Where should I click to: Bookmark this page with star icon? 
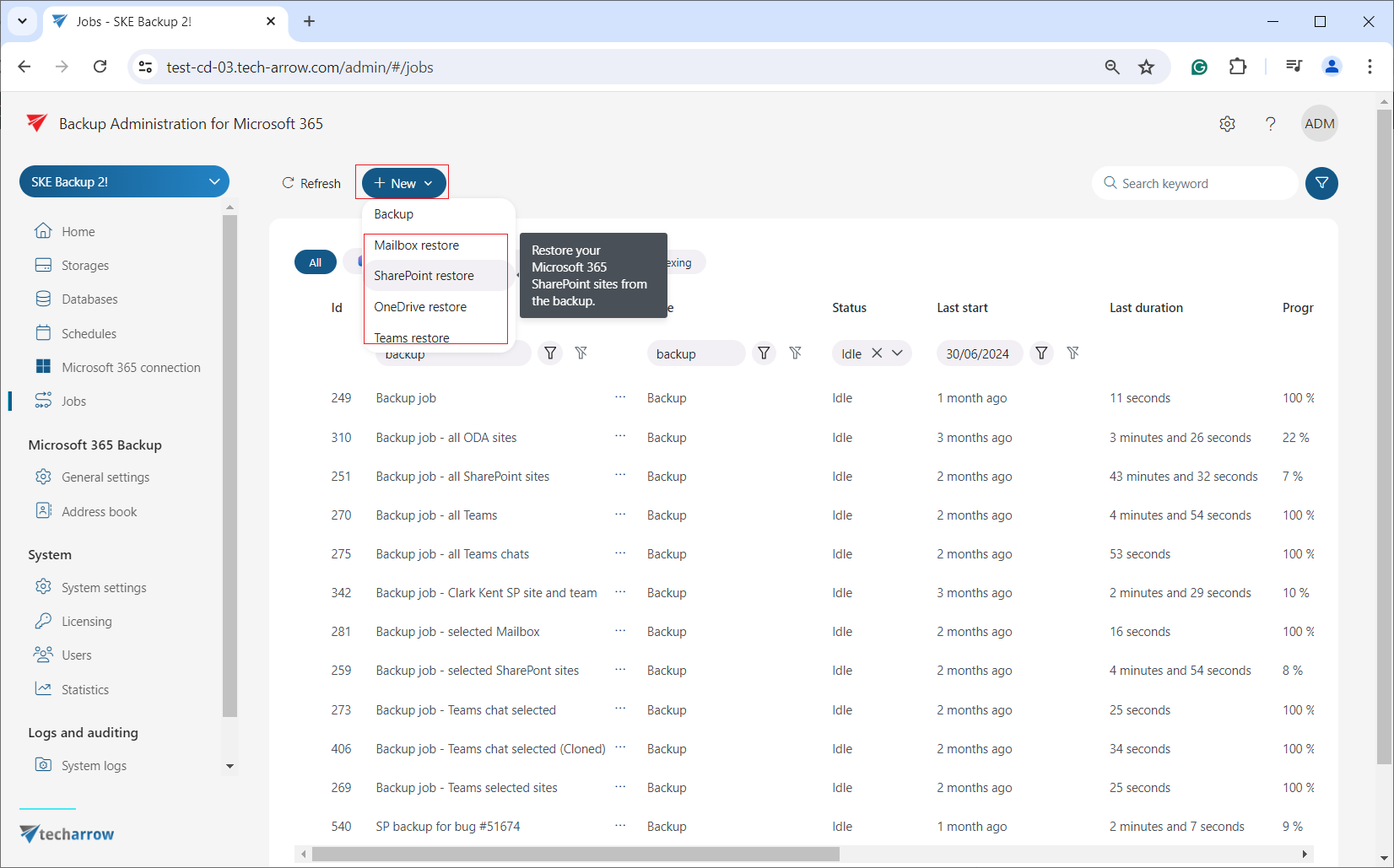(1146, 67)
